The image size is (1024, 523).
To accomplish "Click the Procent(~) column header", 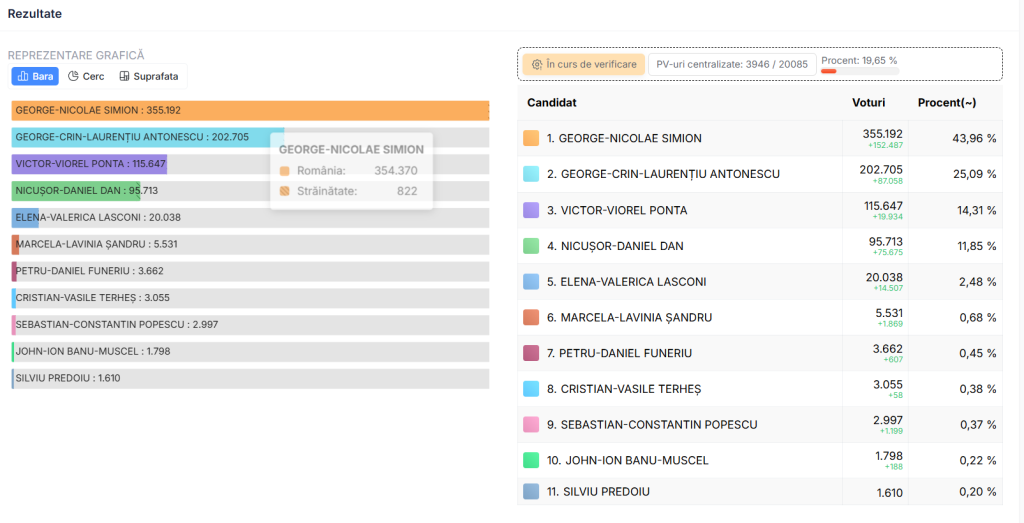I will click(946, 103).
